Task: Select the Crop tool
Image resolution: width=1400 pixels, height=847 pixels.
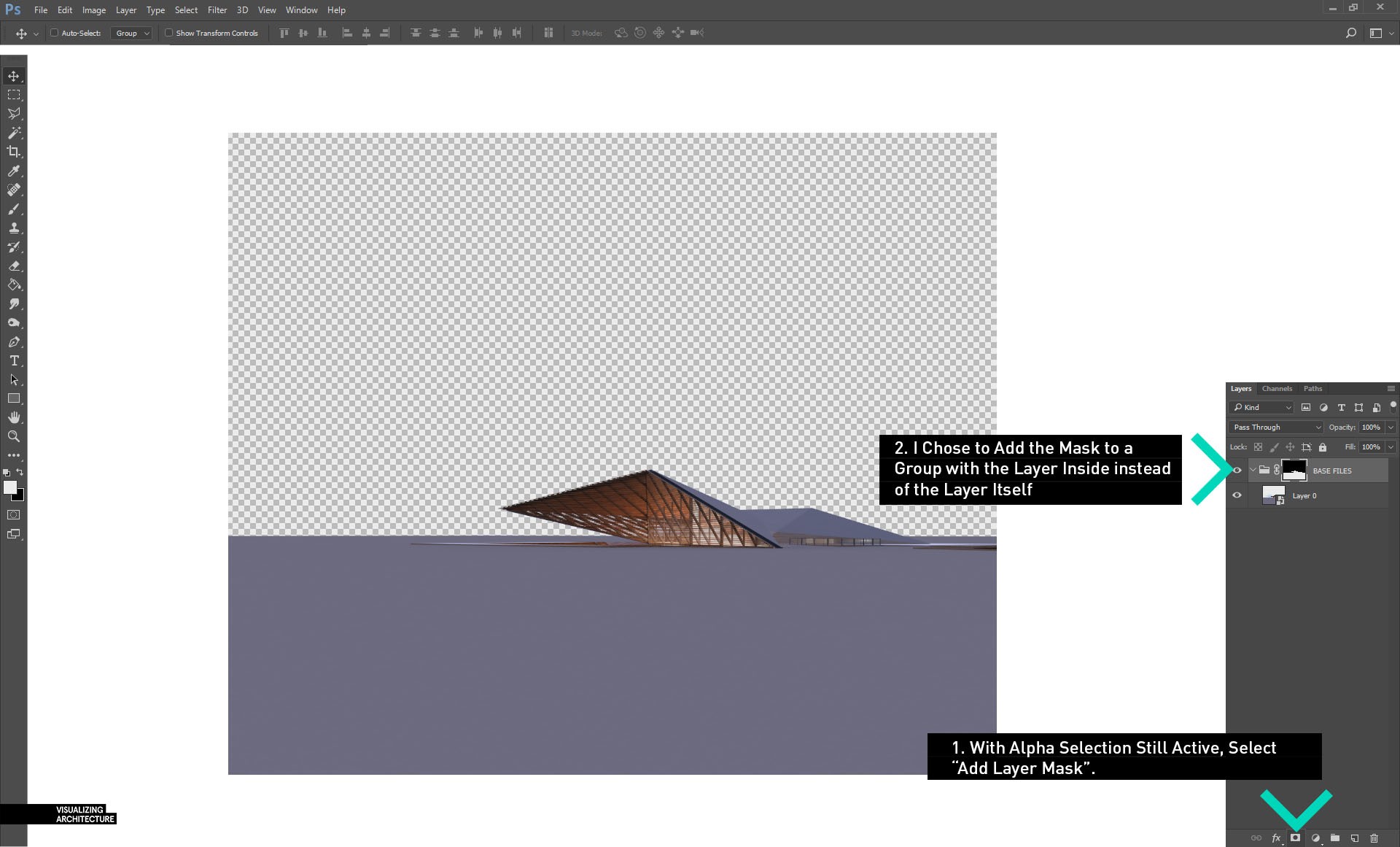Action: click(x=14, y=152)
